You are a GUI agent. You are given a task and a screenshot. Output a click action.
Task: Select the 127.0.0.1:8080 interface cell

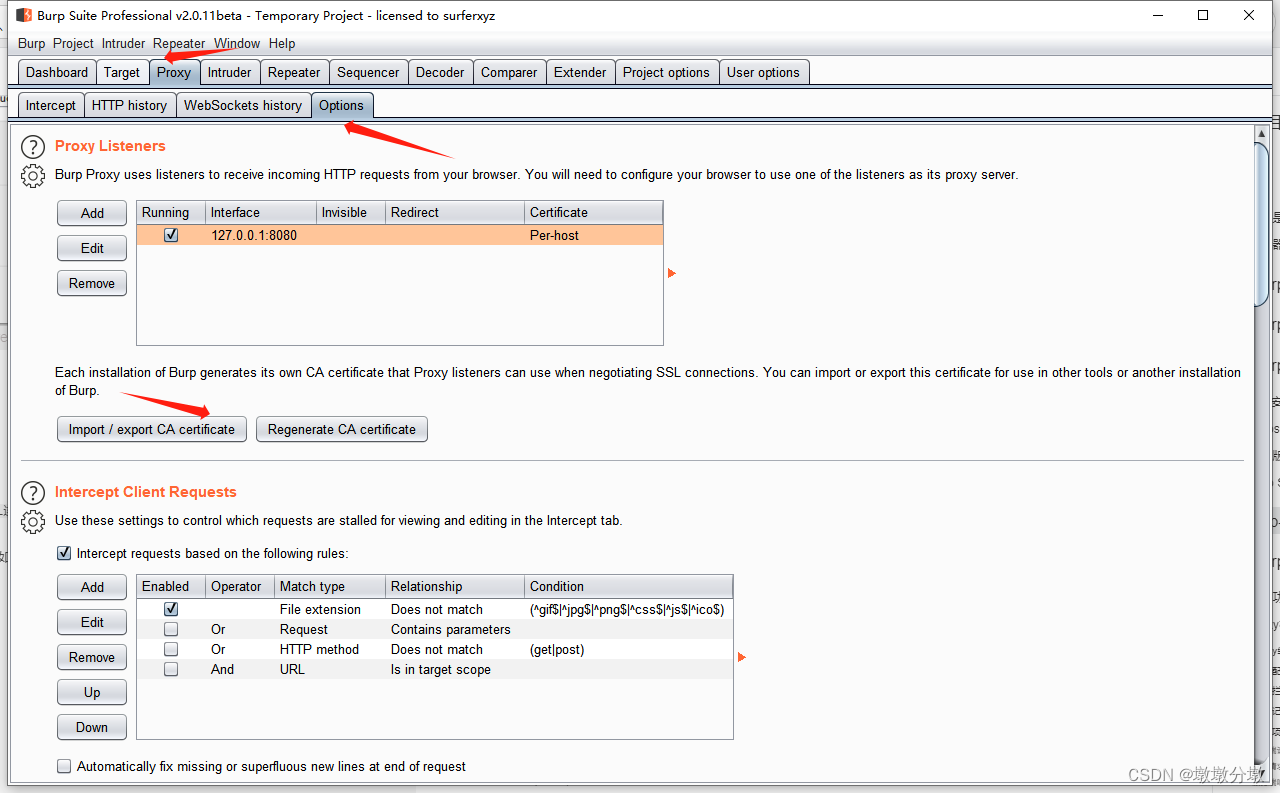tap(260, 235)
